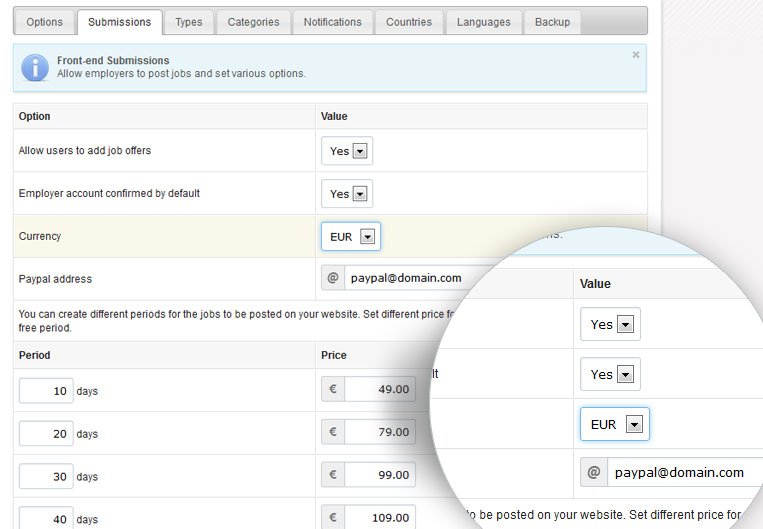This screenshot has width=763, height=529.
Task: Click the euro icon beside 49.00
Action: point(333,389)
